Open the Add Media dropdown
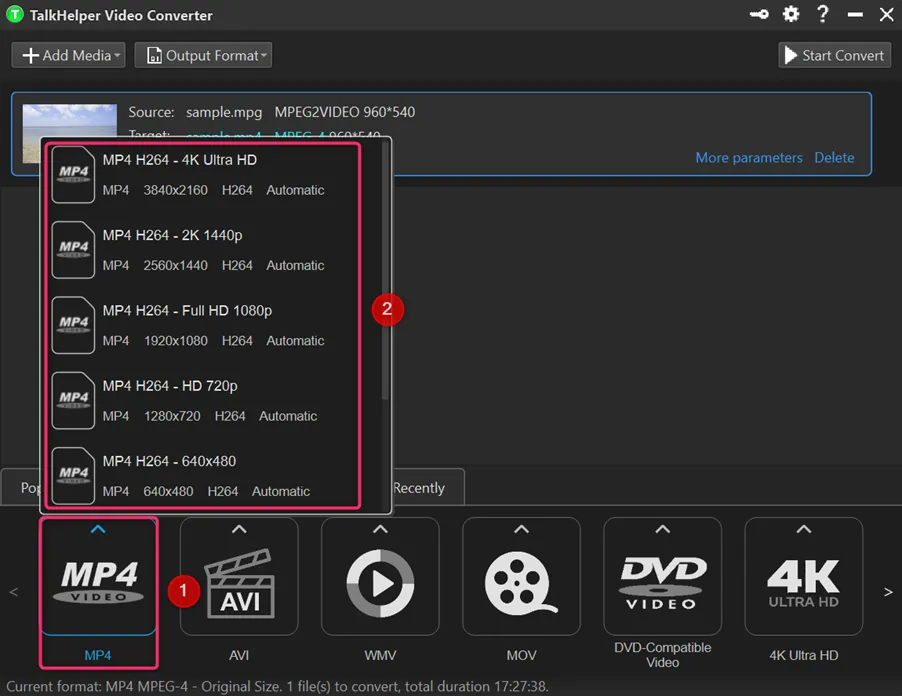This screenshot has width=902, height=696. coord(68,55)
